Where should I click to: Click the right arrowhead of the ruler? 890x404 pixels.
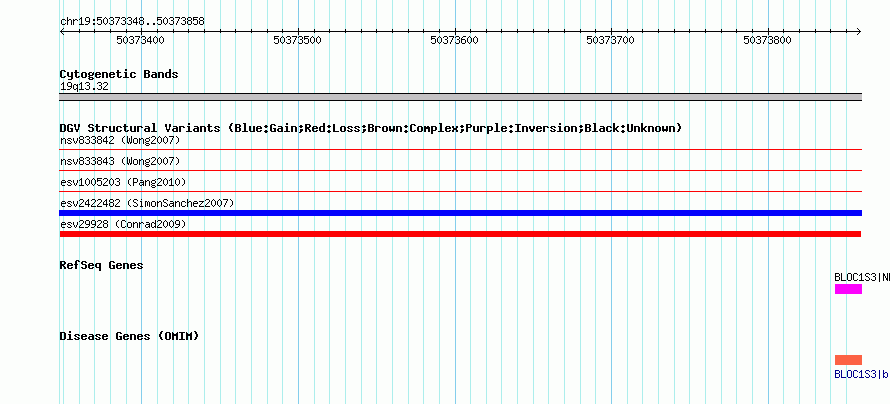(x=859, y=31)
